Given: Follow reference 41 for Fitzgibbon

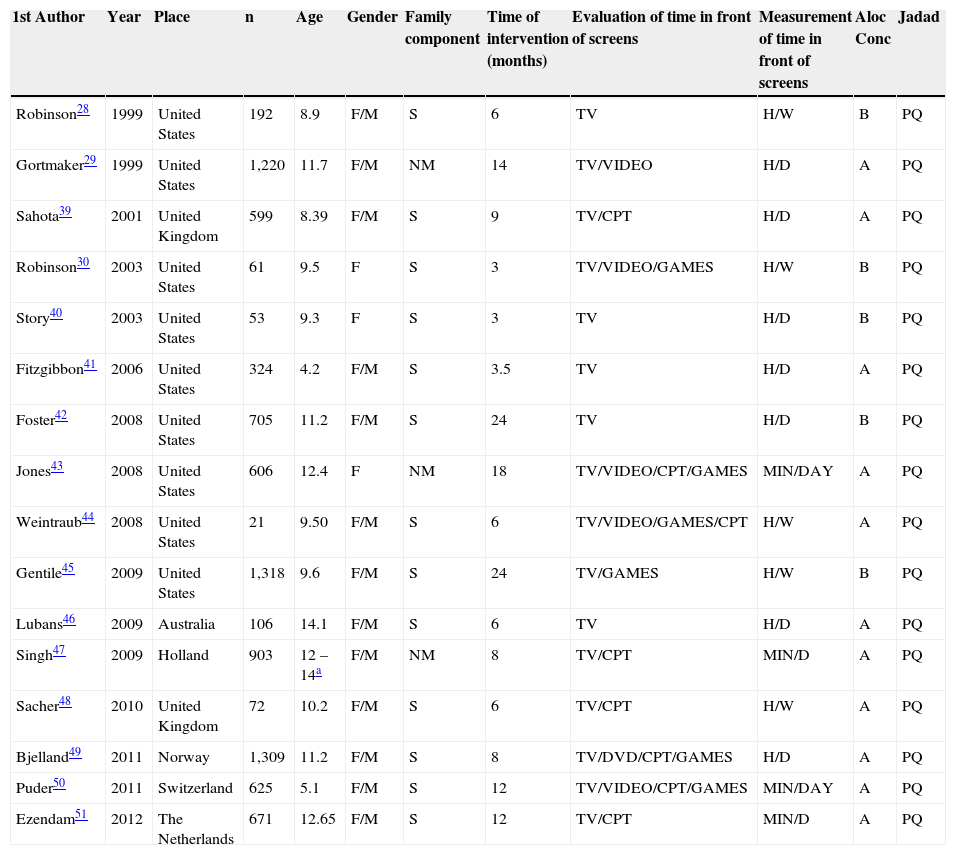Looking at the screenshot, I should click(x=90, y=365).
